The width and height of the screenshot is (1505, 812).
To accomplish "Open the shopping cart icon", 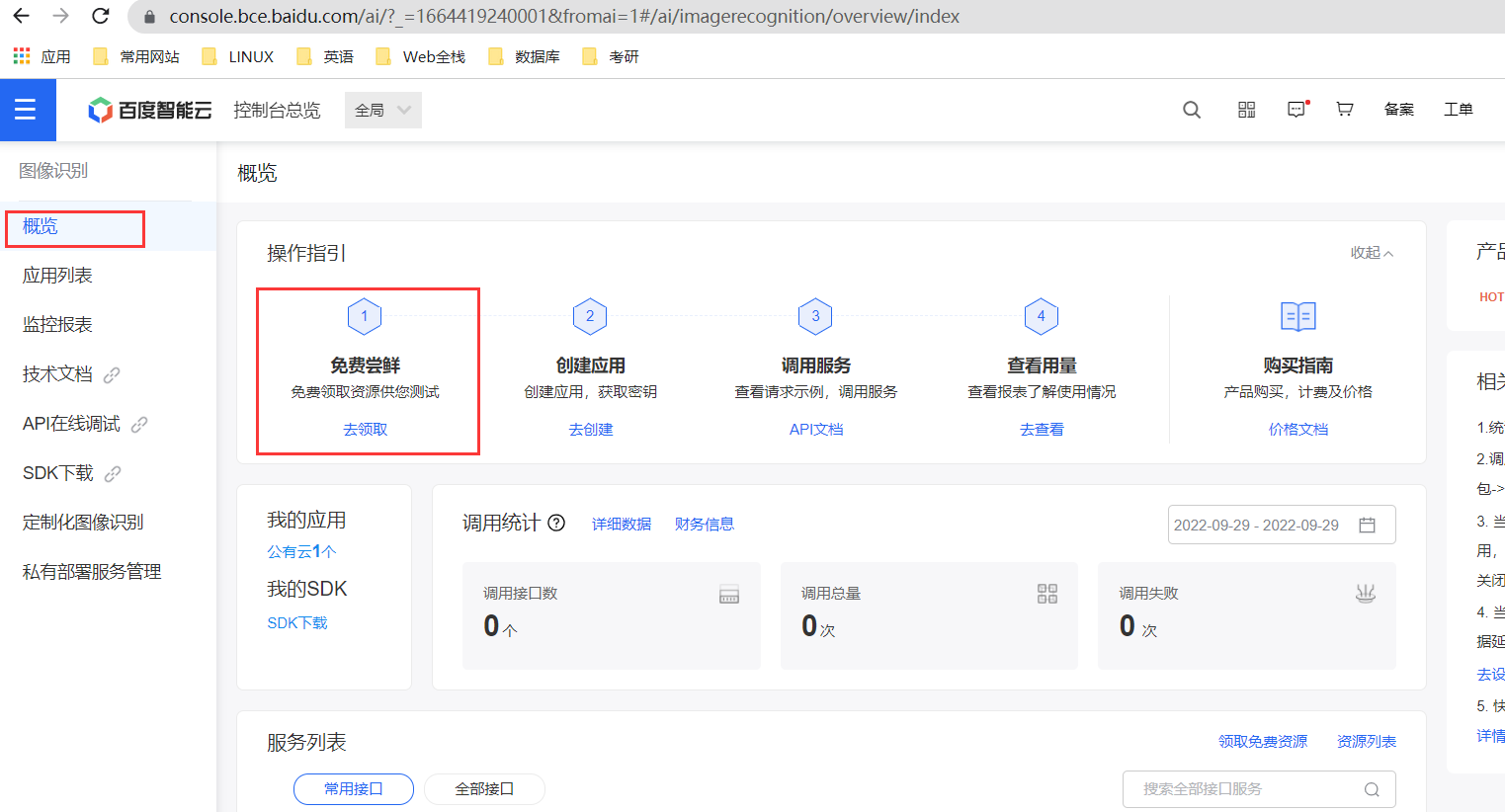I will 1345,110.
